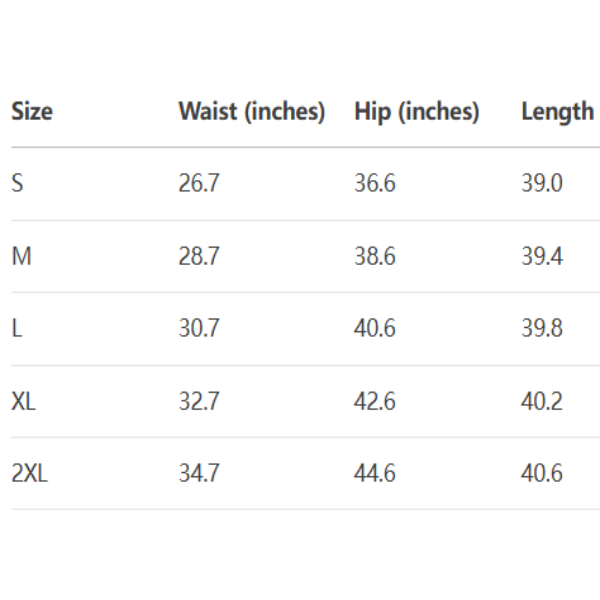Click the 26.7 waist value
This screenshot has width=600, height=600.
(x=198, y=184)
